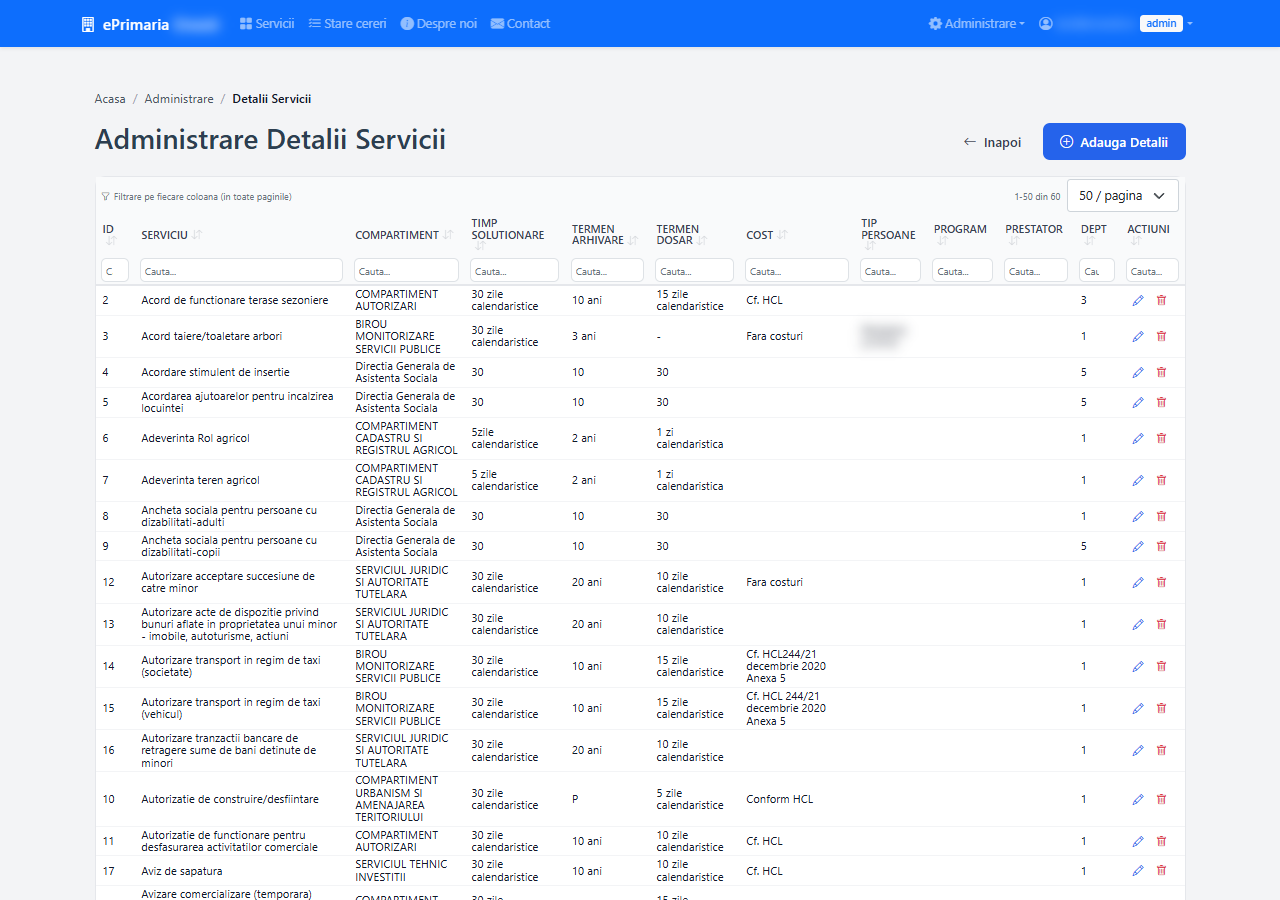The width and height of the screenshot is (1280, 900).
Task: Sort by COST column arrows
Action: (782, 235)
